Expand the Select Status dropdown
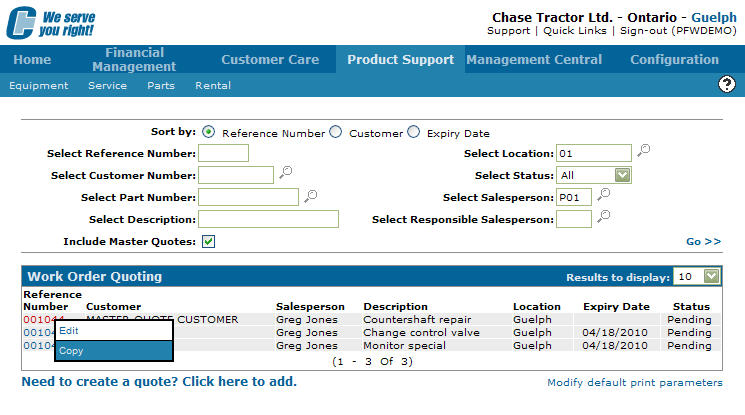Image resolution: width=745 pixels, height=415 pixels. (x=622, y=175)
